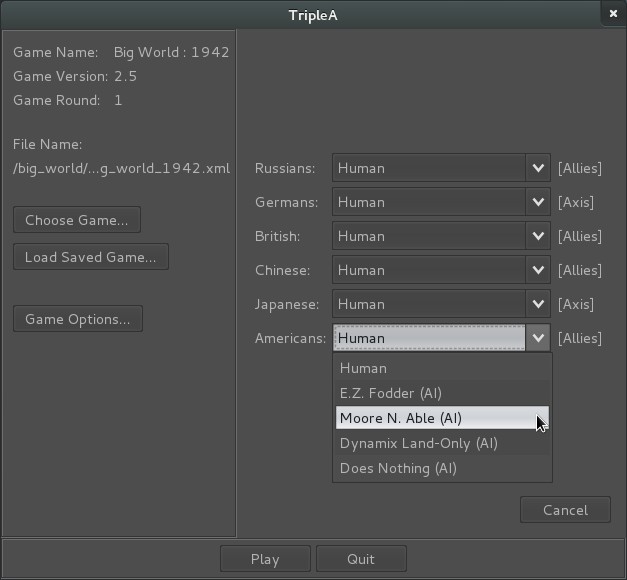
Task: Choose E.Z. Fodder (AI) option
Action: point(442,393)
